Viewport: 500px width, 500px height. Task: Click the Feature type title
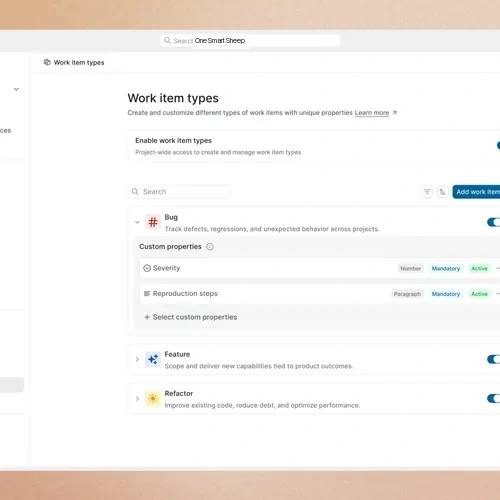(177, 354)
